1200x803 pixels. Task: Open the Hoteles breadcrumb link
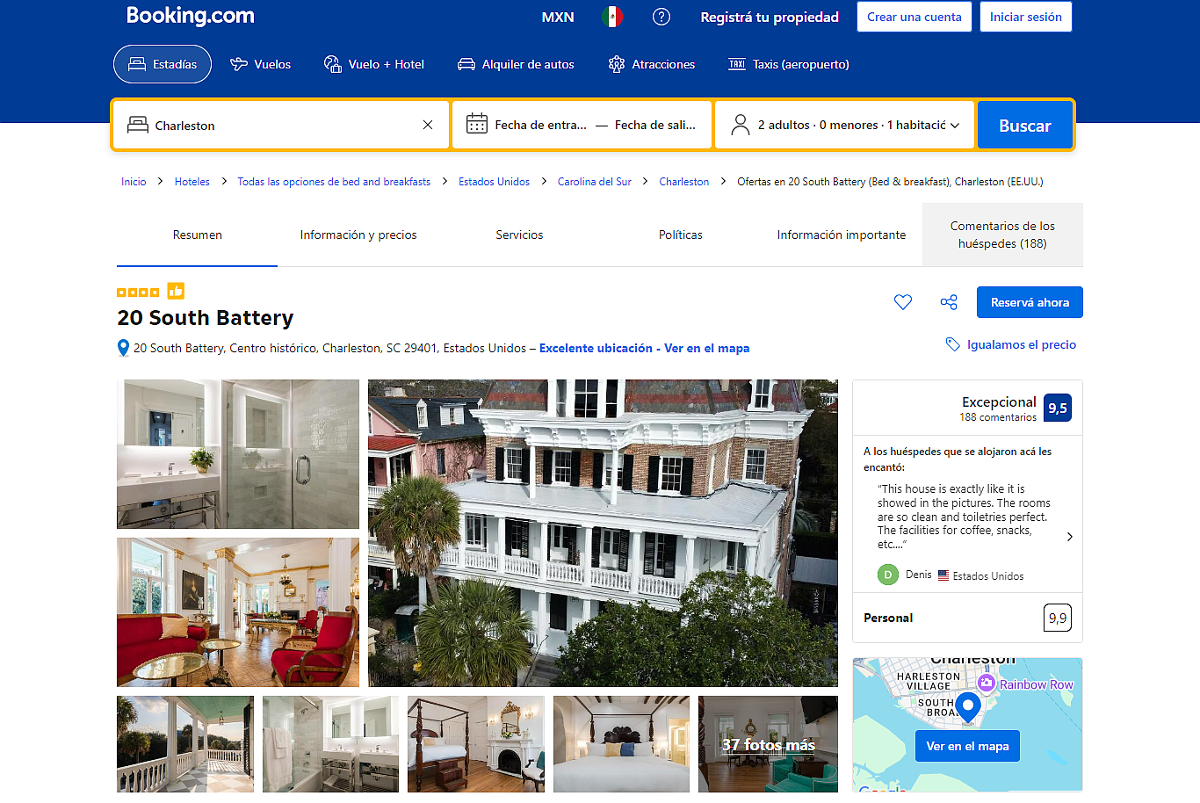tap(192, 182)
